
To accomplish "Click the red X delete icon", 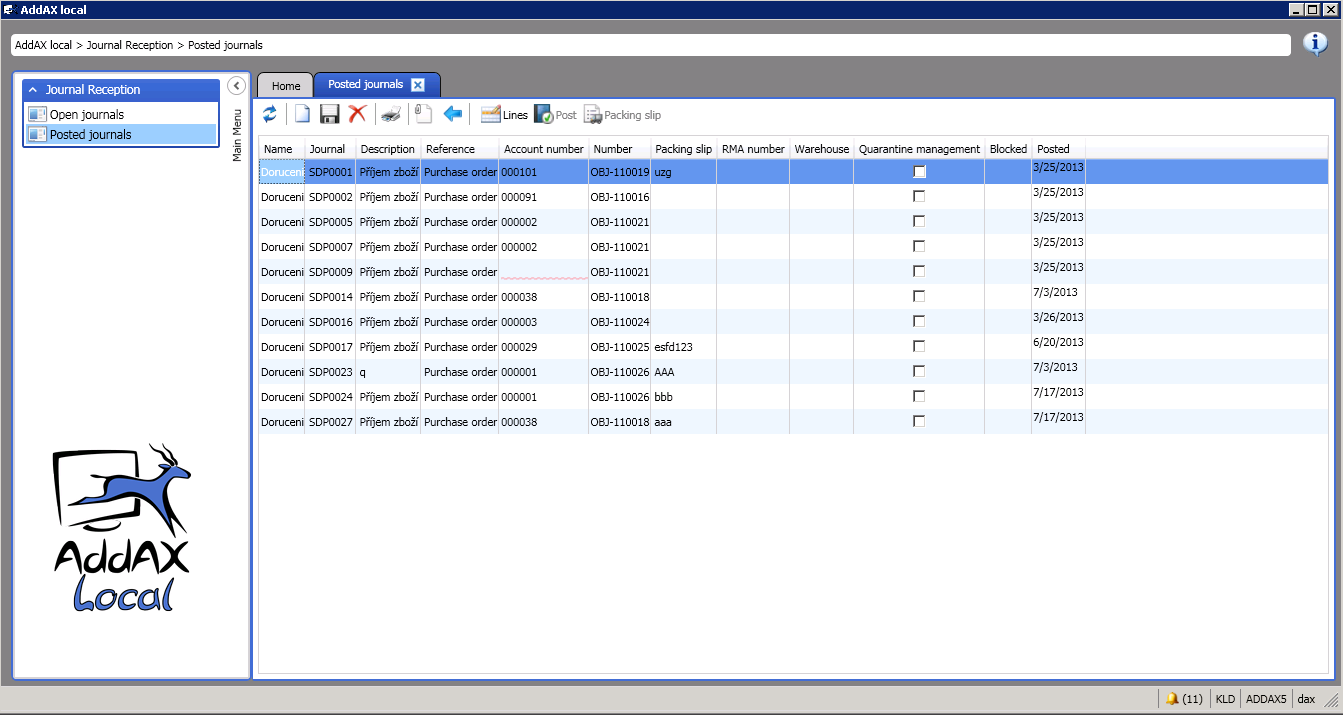I will (357, 115).
